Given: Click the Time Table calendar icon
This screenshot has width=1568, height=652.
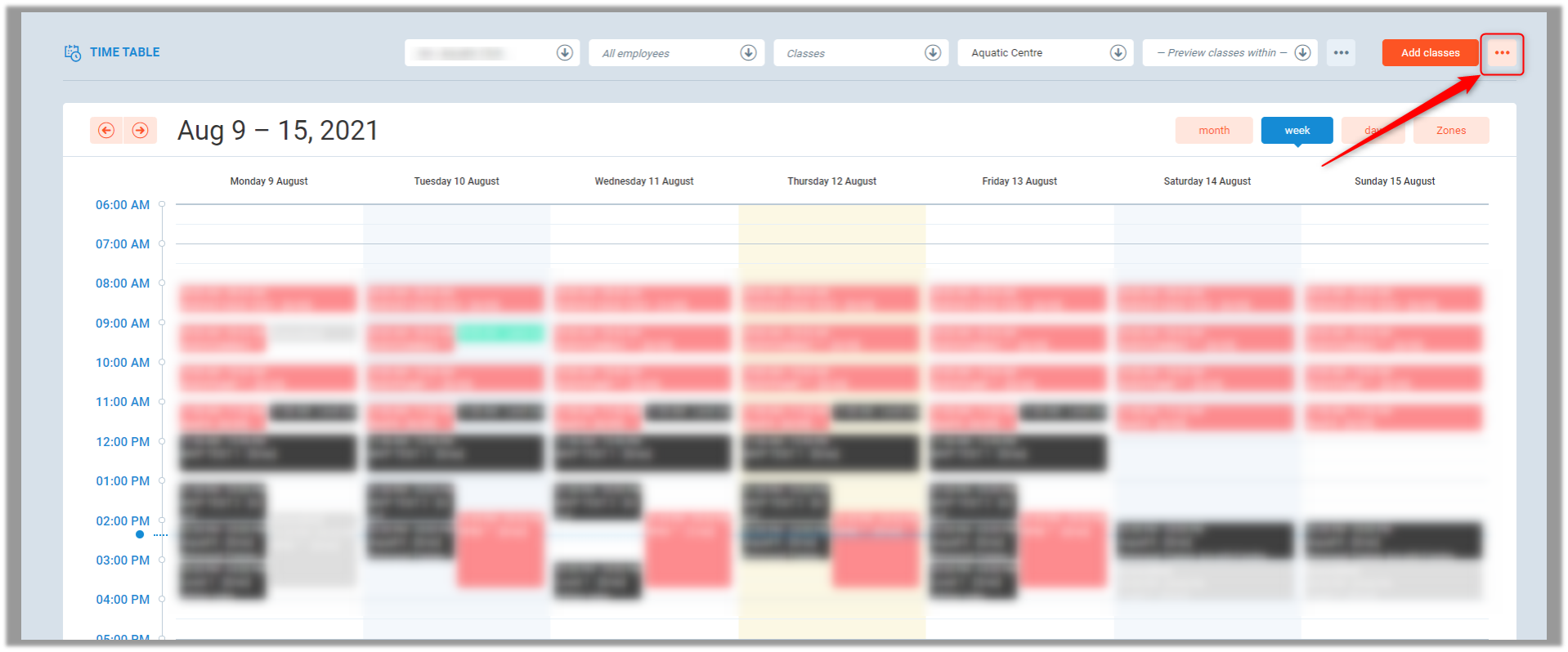Looking at the screenshot, I should [x=73, y=53].
